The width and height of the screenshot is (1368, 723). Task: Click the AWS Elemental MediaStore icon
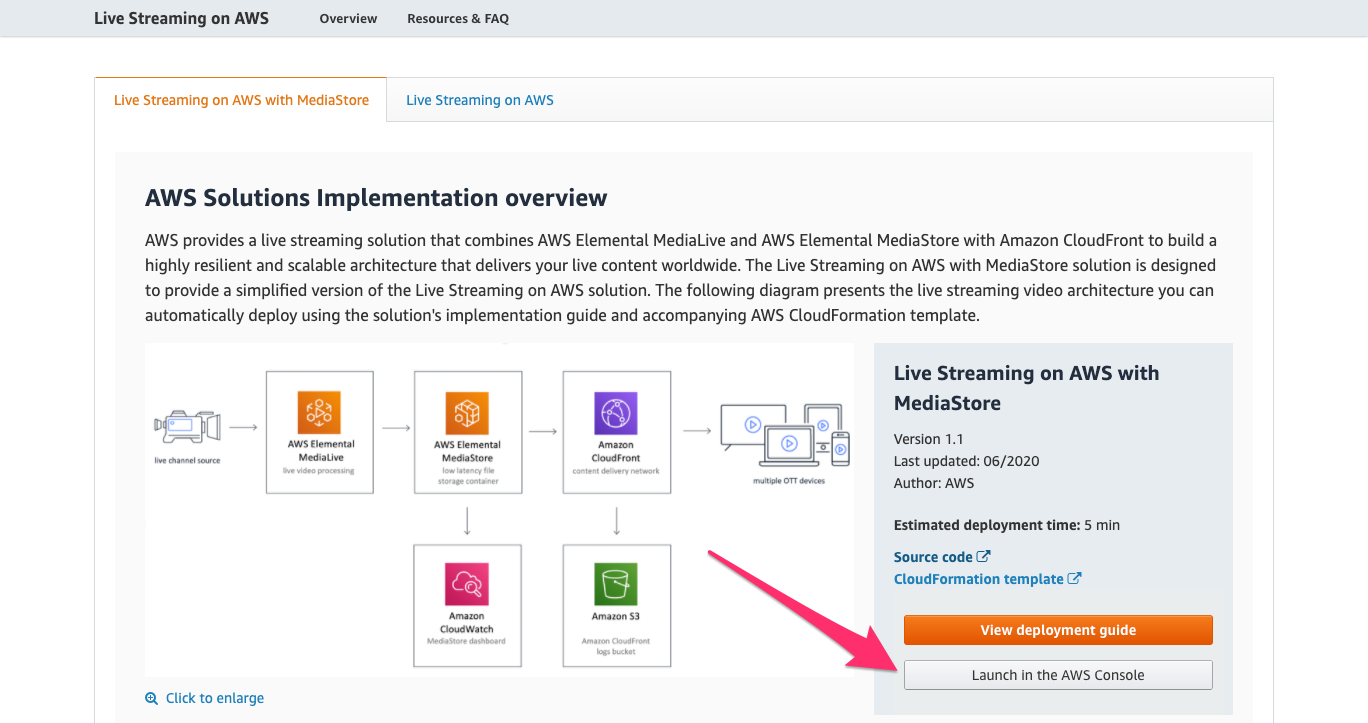(x=467, y=412)
